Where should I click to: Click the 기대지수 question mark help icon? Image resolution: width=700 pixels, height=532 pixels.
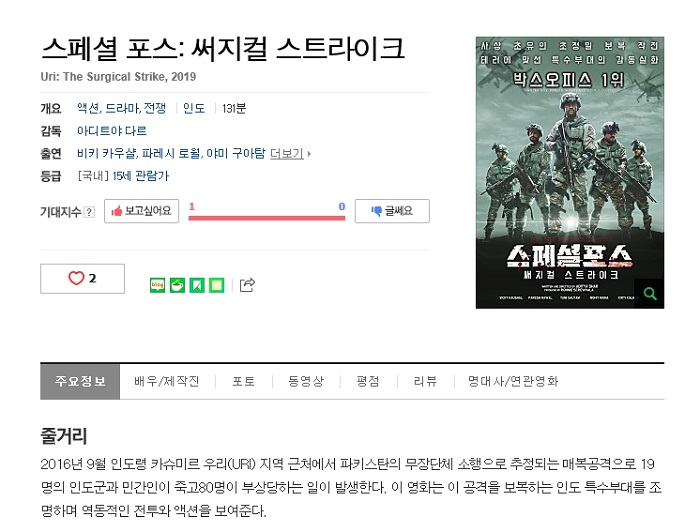[89, 212]
